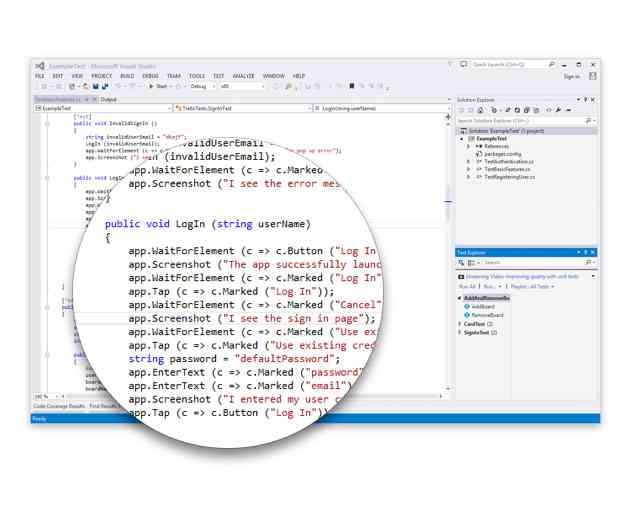Open the FILE menu
This screenshot has width=631, height=522.
coord(39,76)
